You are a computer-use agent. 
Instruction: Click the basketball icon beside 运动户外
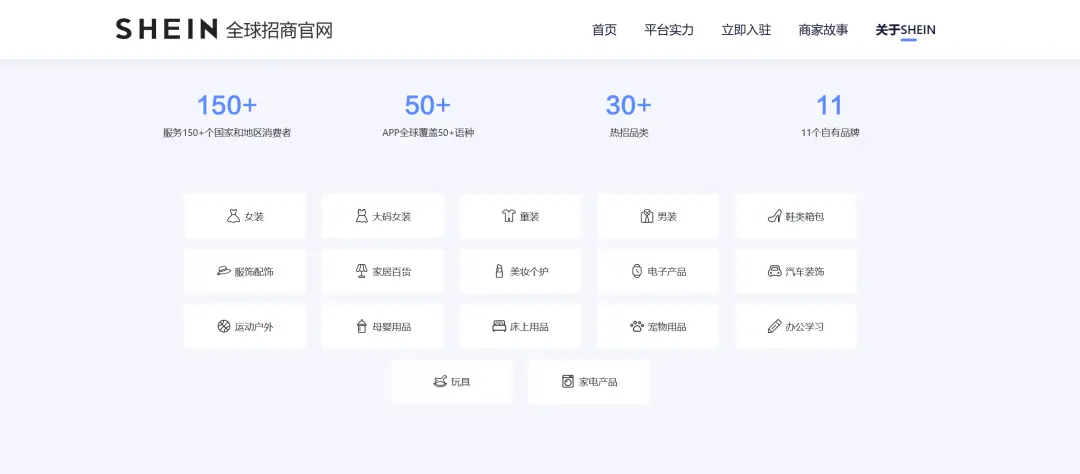[224, 326]
